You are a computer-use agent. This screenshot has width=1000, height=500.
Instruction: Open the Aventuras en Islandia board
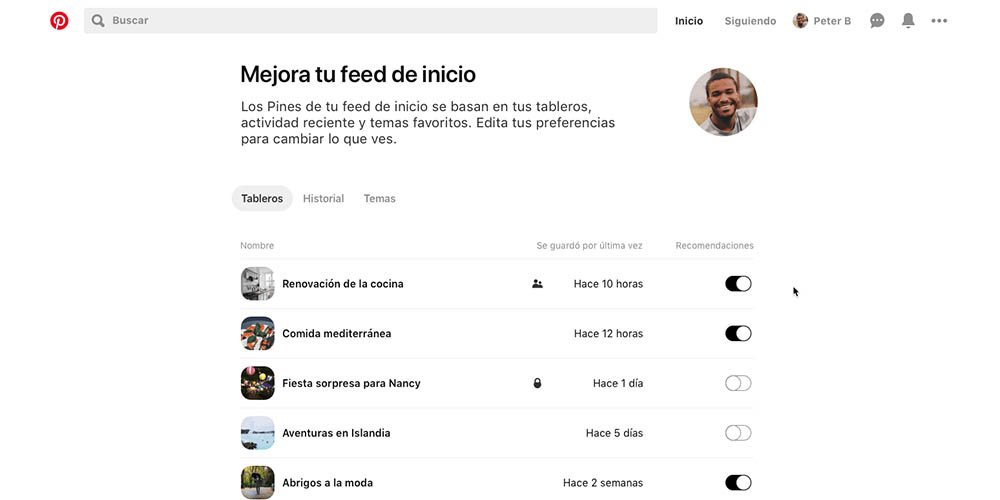336,433
